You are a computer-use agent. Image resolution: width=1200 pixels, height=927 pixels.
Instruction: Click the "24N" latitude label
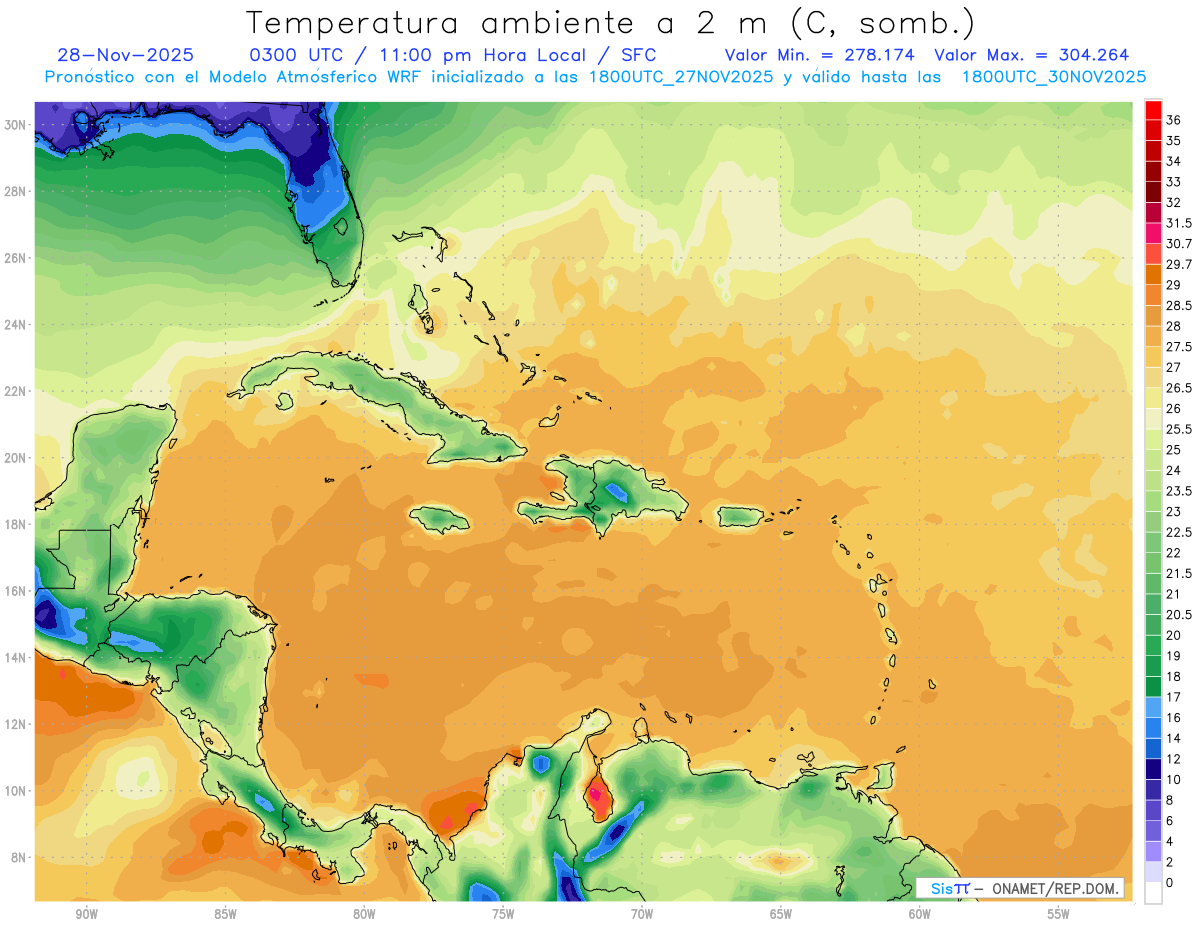(17, 325)
